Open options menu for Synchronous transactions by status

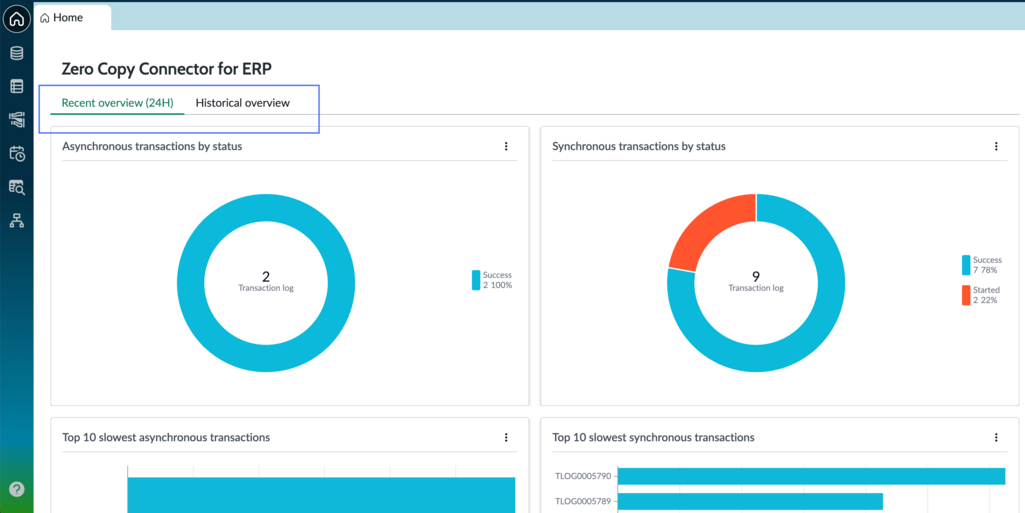[x=996, y=146]
